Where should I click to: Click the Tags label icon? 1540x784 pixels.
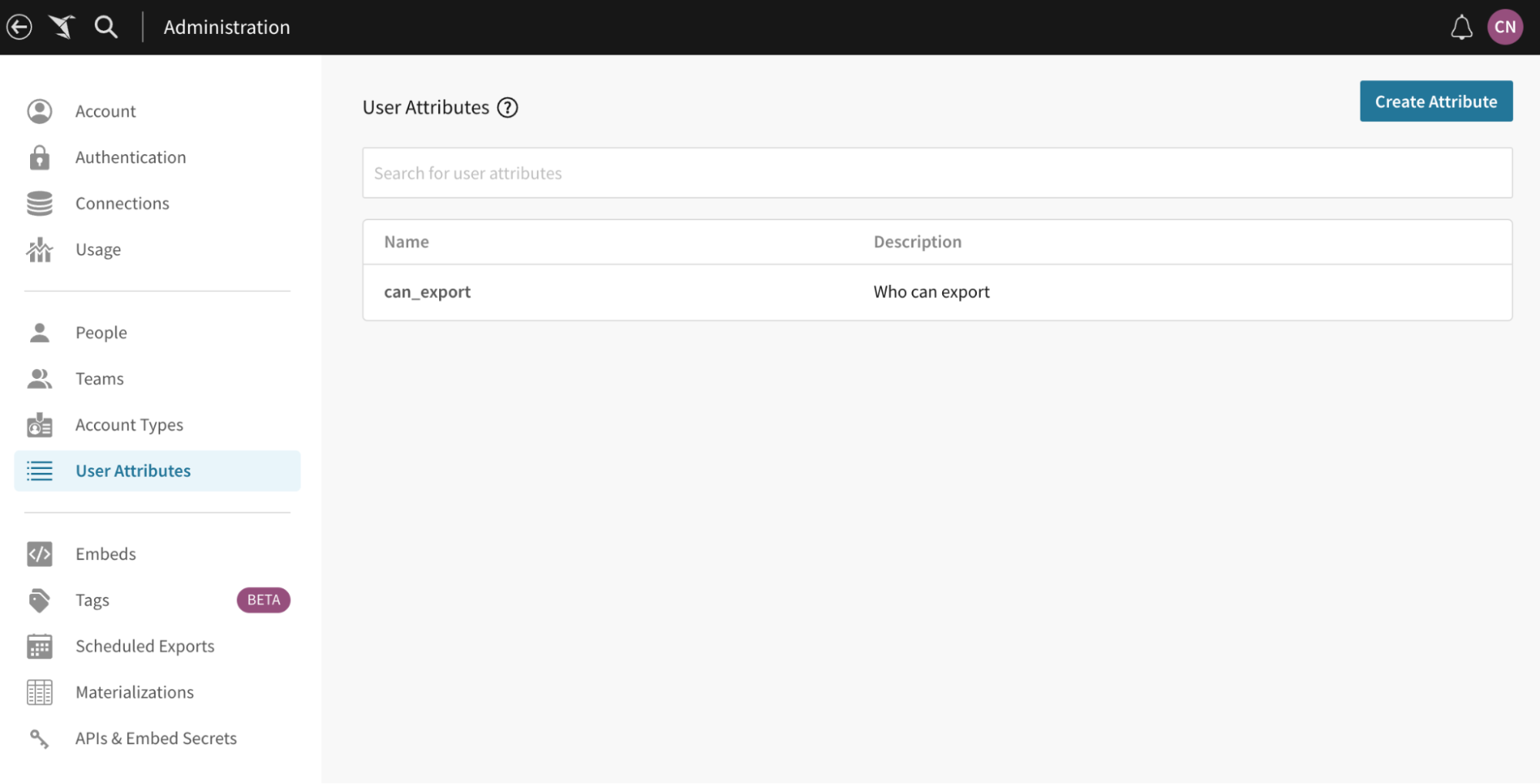coord(39,600)
